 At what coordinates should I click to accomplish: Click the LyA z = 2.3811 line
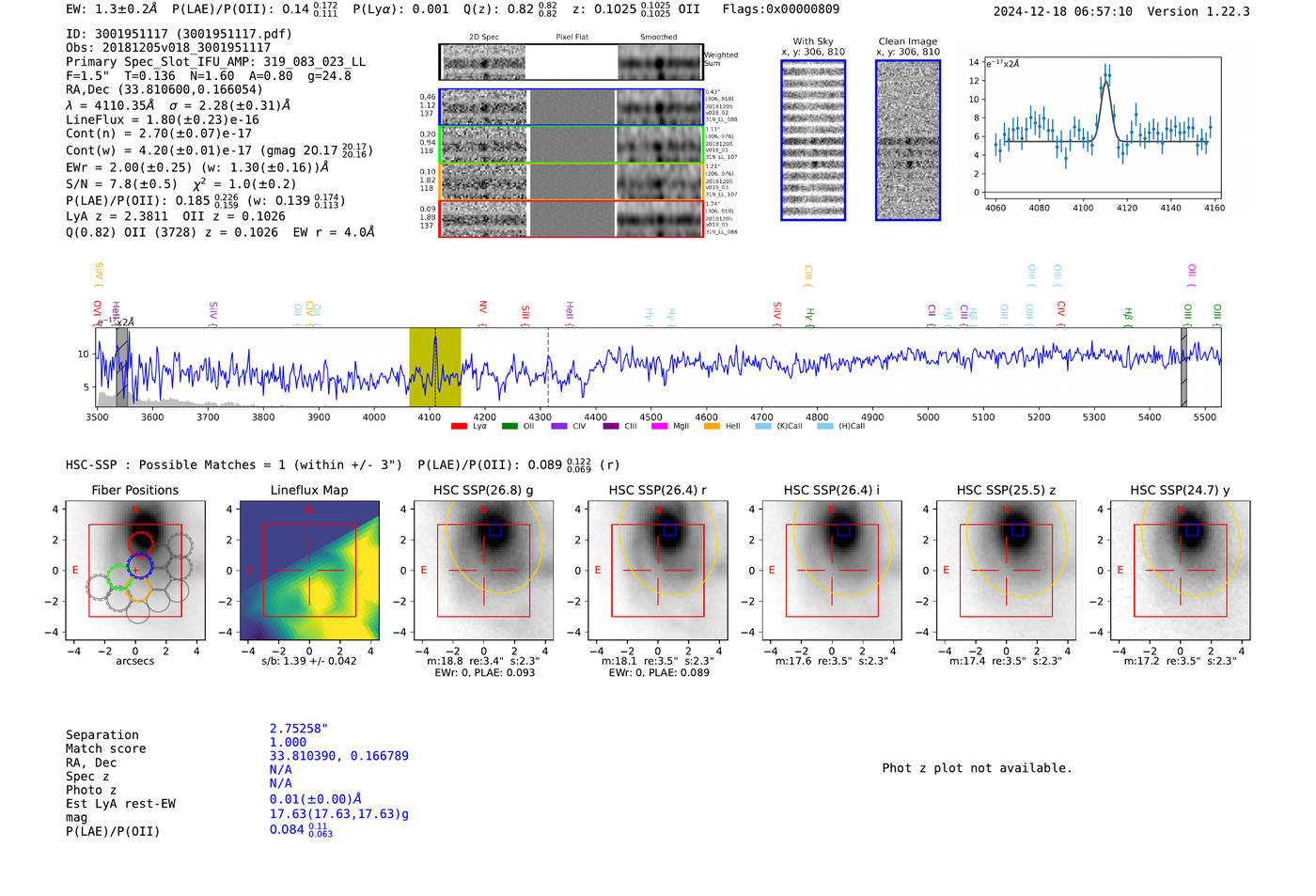tap(176, 216)
